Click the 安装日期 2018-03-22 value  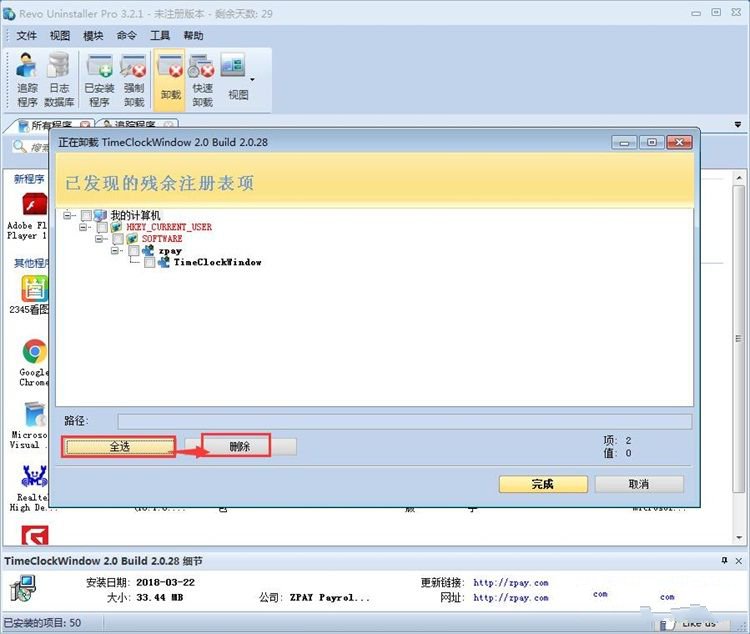(x=165, y=582)
